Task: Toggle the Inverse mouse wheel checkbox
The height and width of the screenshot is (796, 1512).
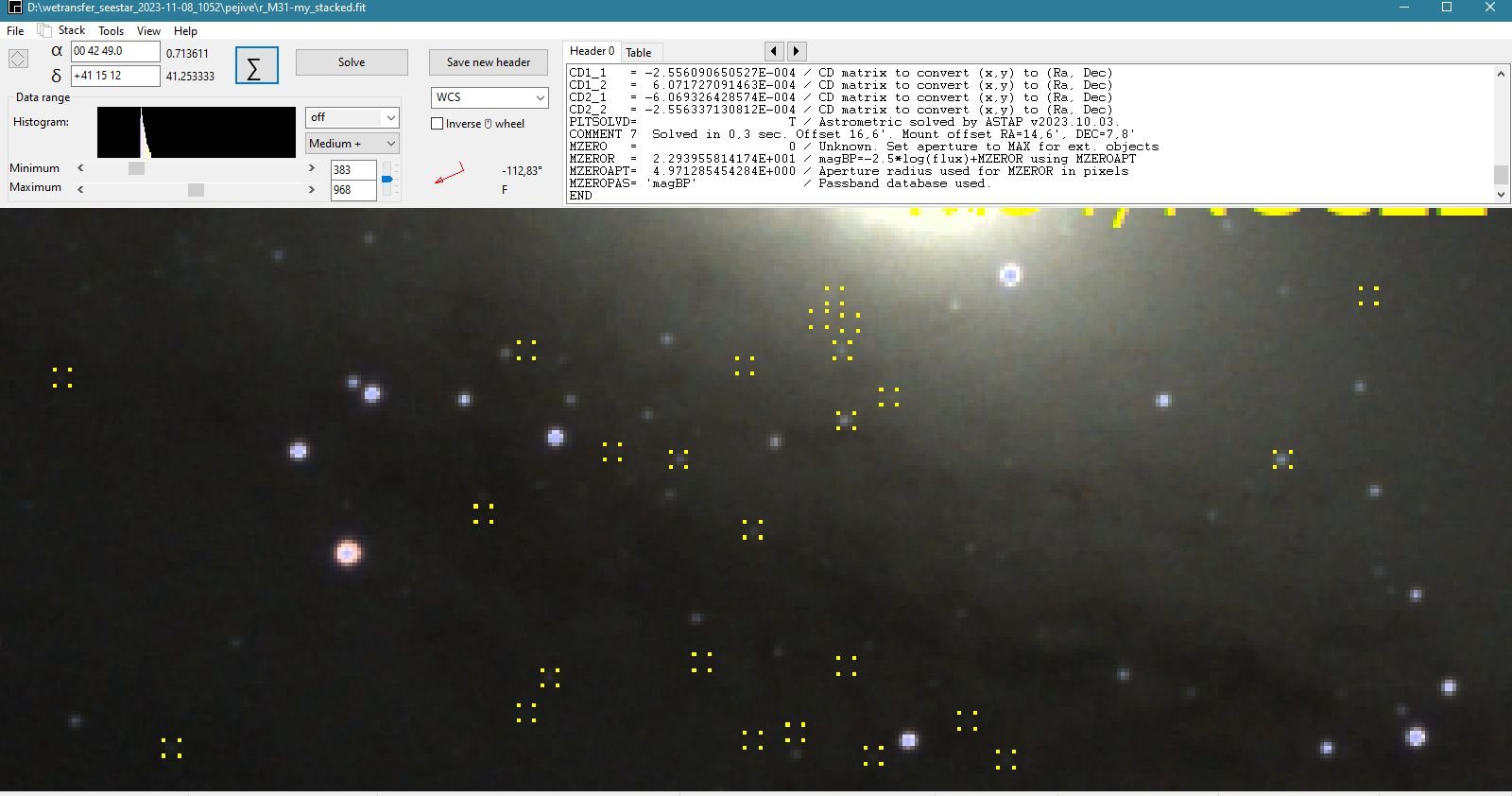Action: click(x=437, y=124)
